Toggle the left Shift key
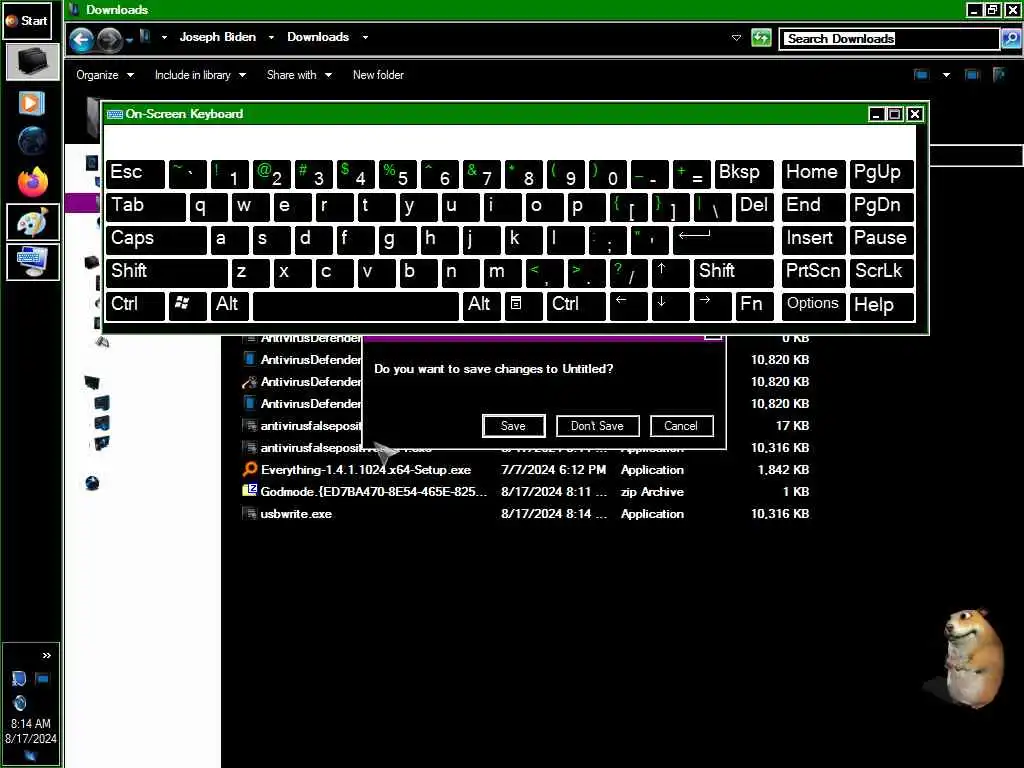Viewport: 1024px width, 768px height. tap(167, 272)
